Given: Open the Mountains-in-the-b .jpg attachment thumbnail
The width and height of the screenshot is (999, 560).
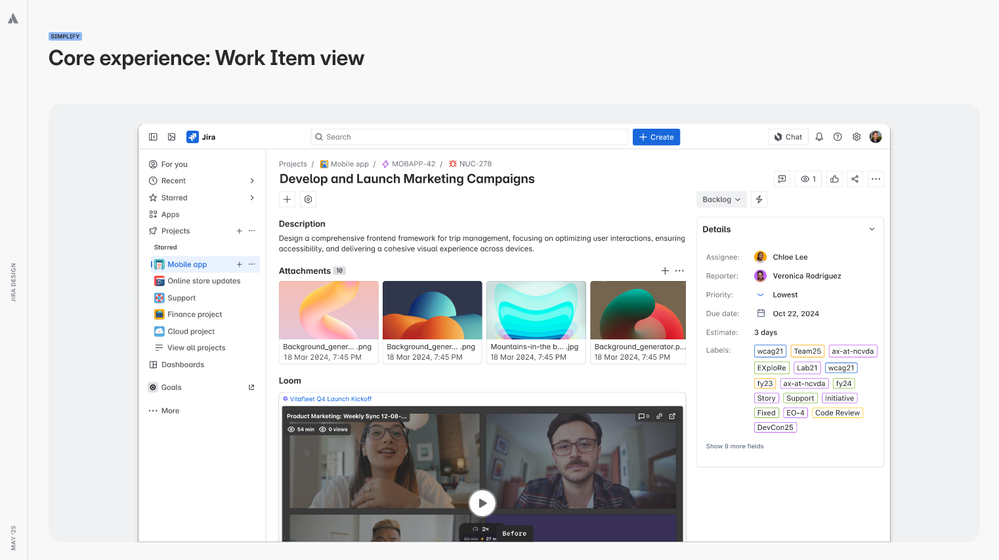Looking at the screenshot, I should (535, 311).
